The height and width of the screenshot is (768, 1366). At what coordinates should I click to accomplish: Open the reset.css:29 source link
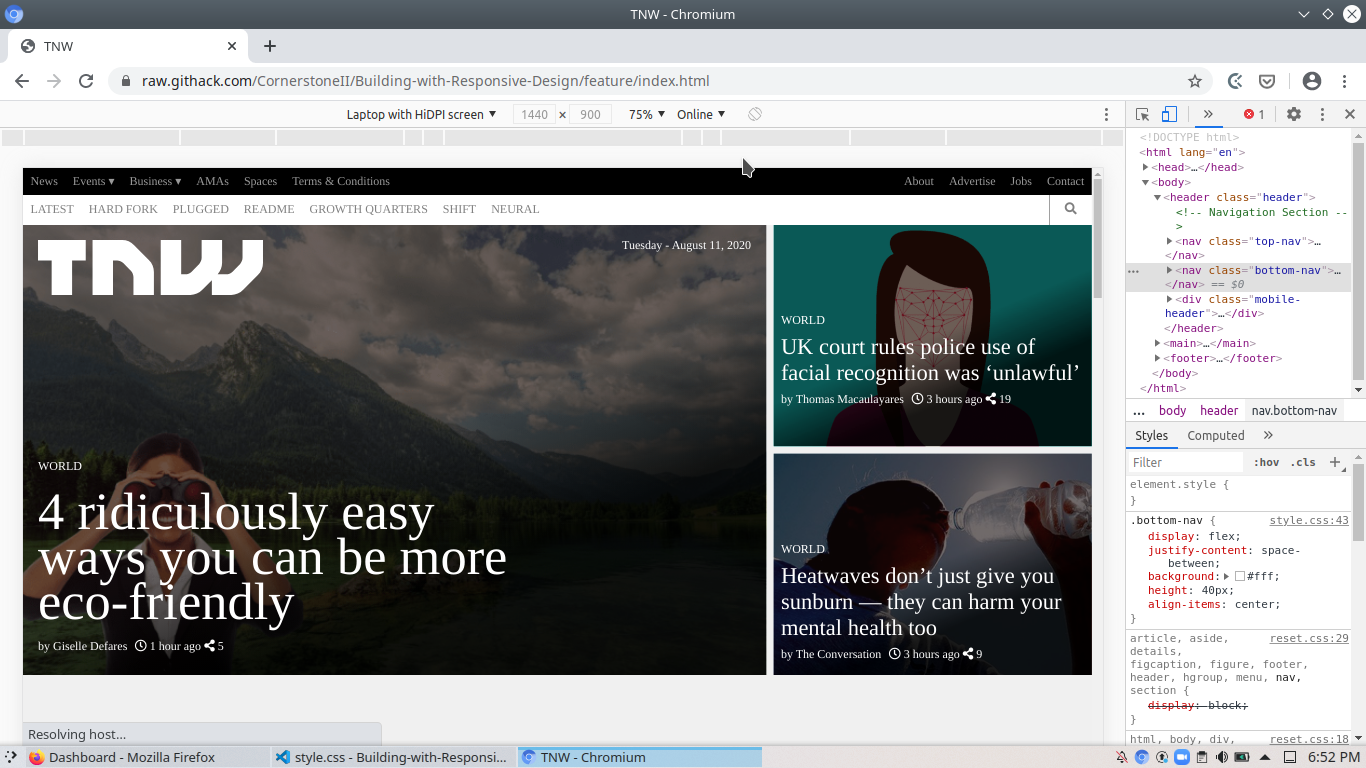click(x=1309, y=638)
